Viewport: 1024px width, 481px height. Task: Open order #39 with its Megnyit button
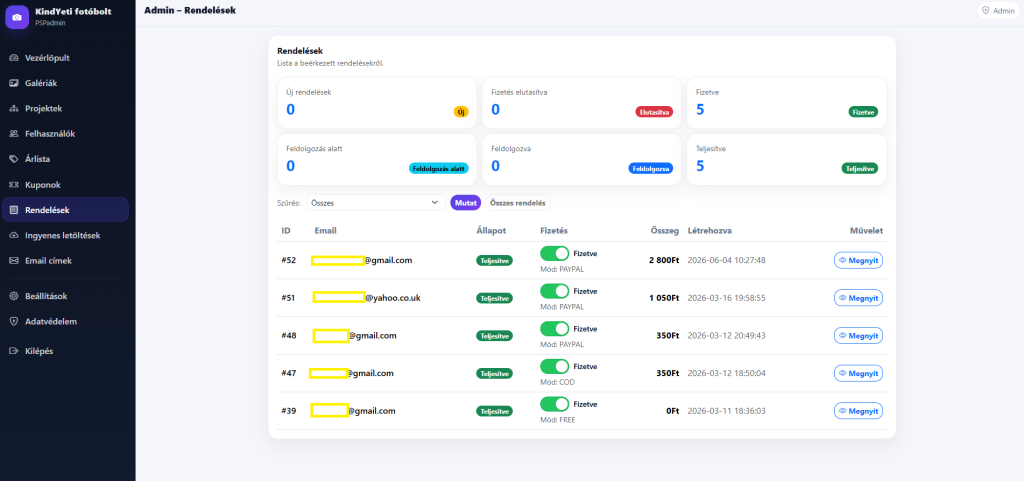click(858, 411)
